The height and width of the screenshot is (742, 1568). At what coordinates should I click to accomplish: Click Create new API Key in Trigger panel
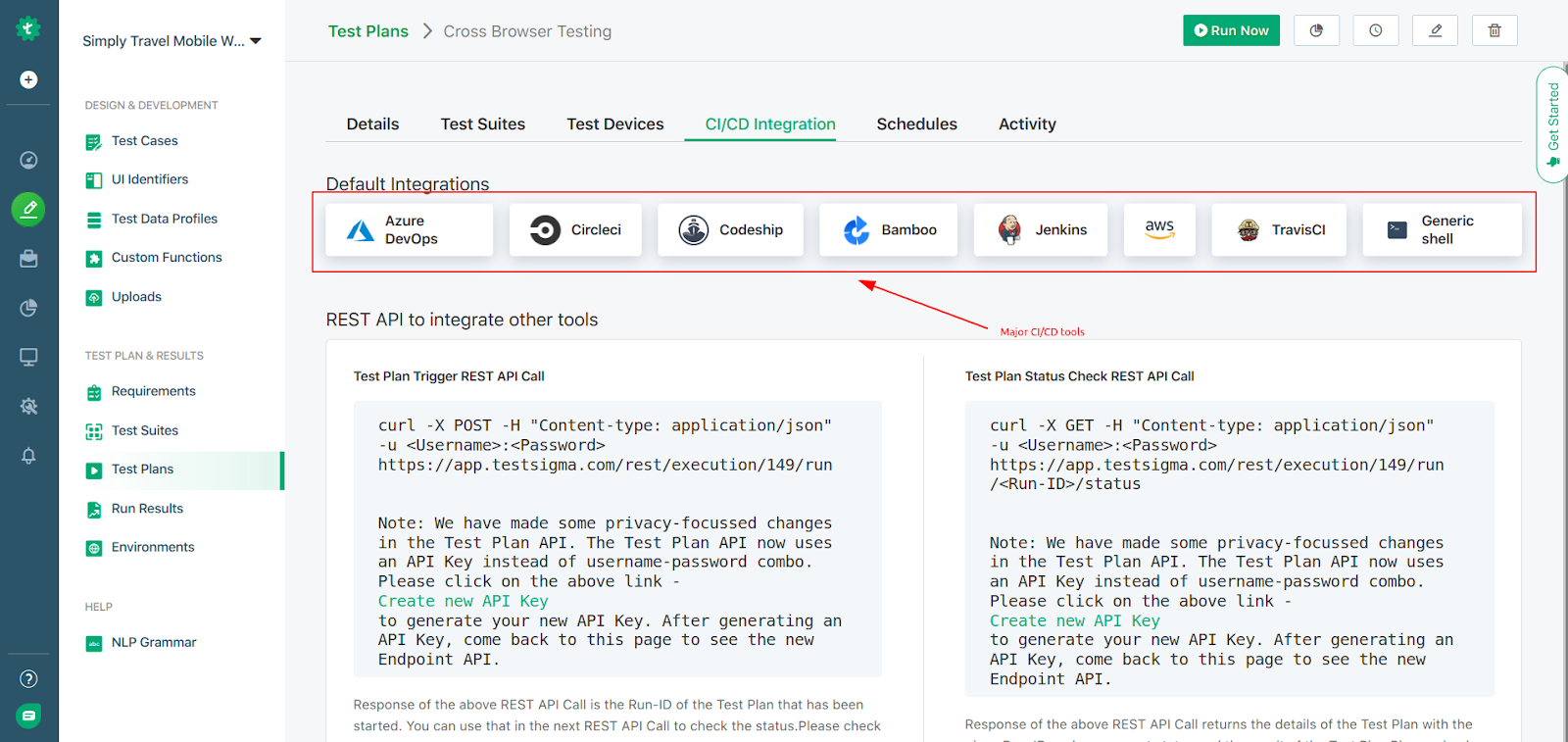click(464, 601)
